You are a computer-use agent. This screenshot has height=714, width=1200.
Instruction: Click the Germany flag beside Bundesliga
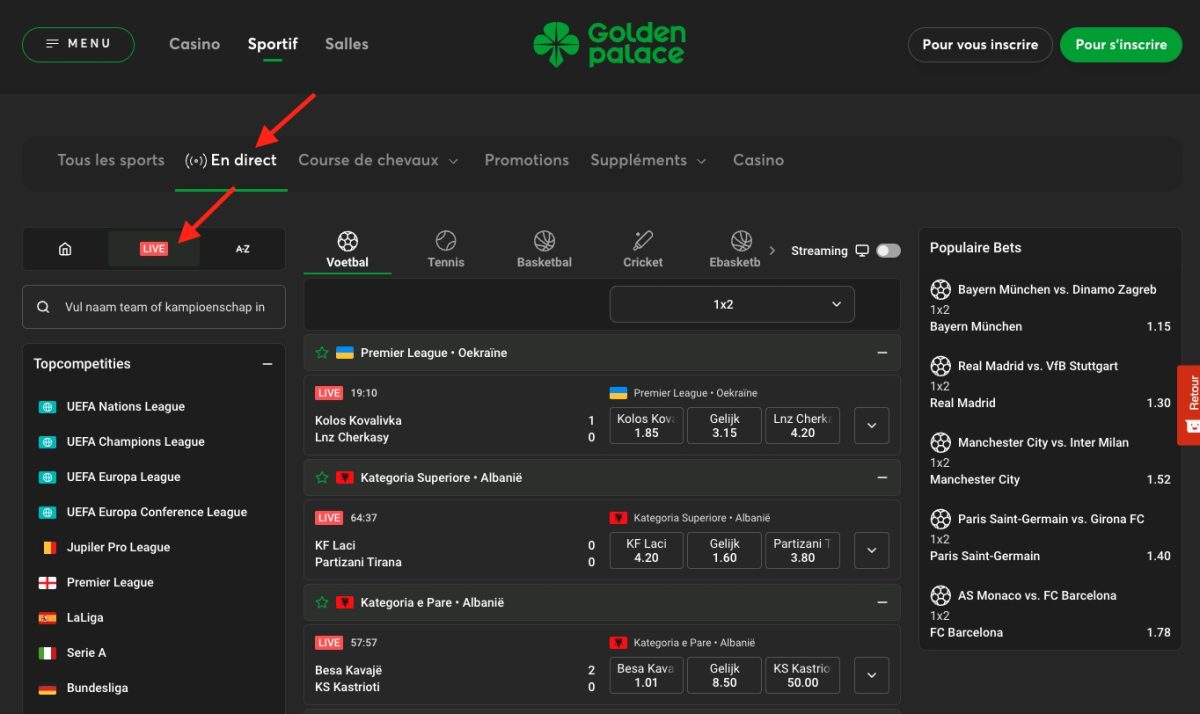47,688
